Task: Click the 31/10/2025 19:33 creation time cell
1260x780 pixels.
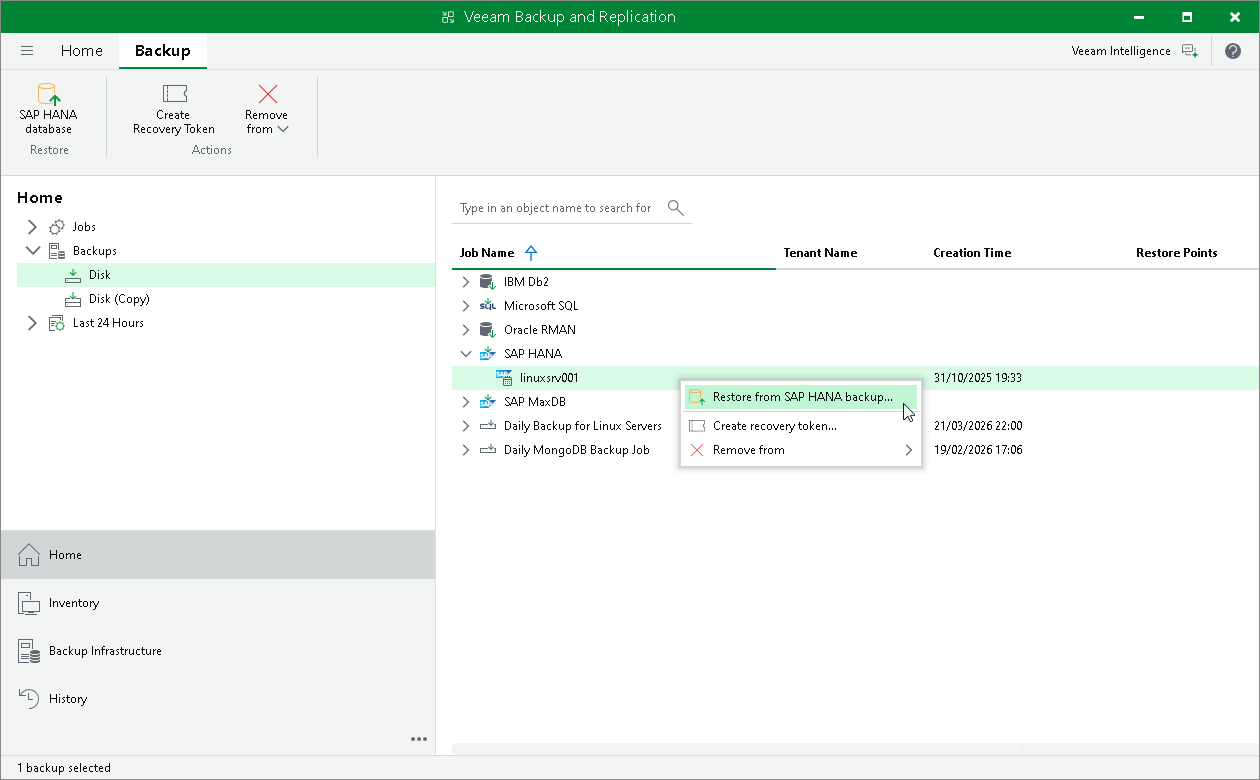Action: [977, 378]
